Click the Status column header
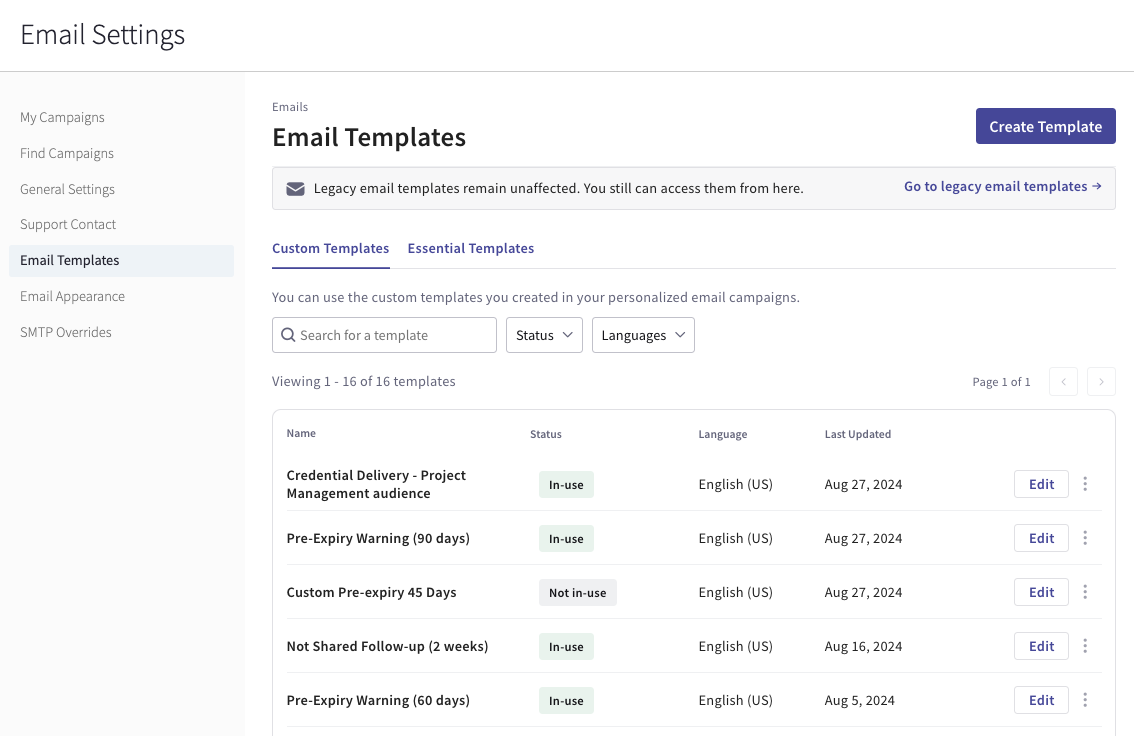The image size is (1134, 736). coord(545,435)
